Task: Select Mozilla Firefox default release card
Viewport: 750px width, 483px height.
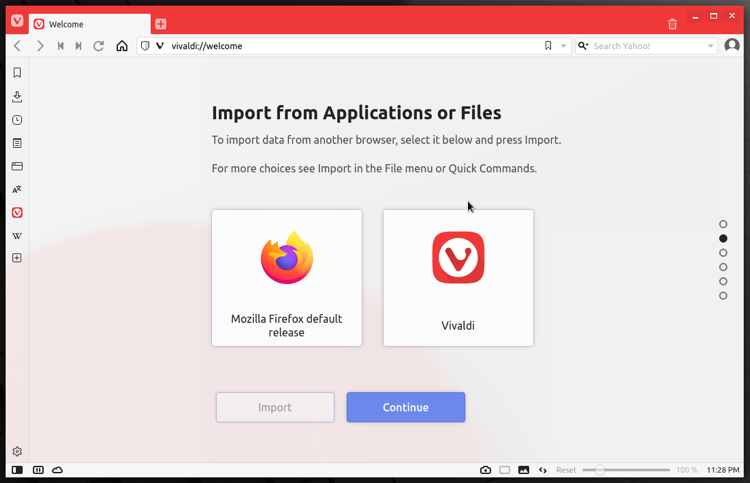Action: [287, 278]
